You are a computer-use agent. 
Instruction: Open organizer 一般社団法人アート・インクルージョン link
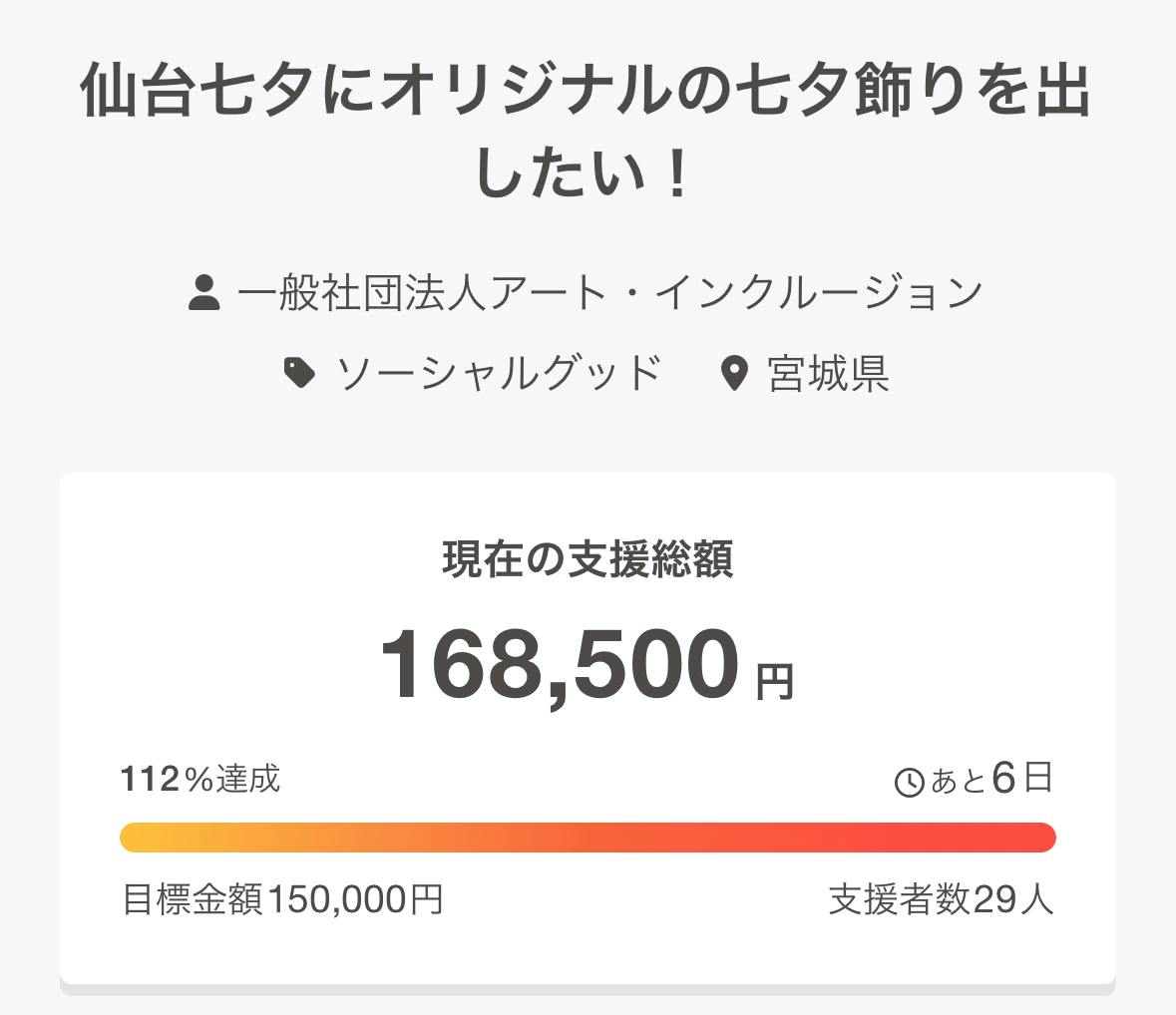pos(610,294)
